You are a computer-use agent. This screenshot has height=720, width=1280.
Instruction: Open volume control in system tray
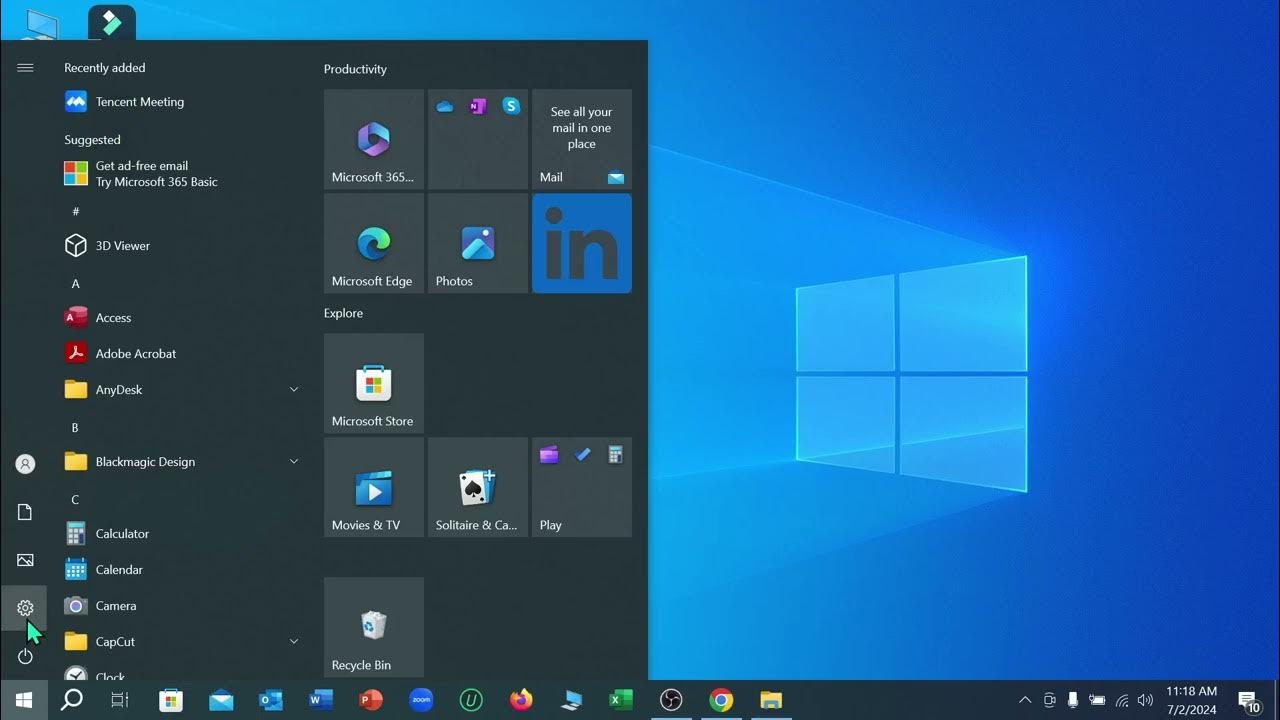[x=1145, y=700]
